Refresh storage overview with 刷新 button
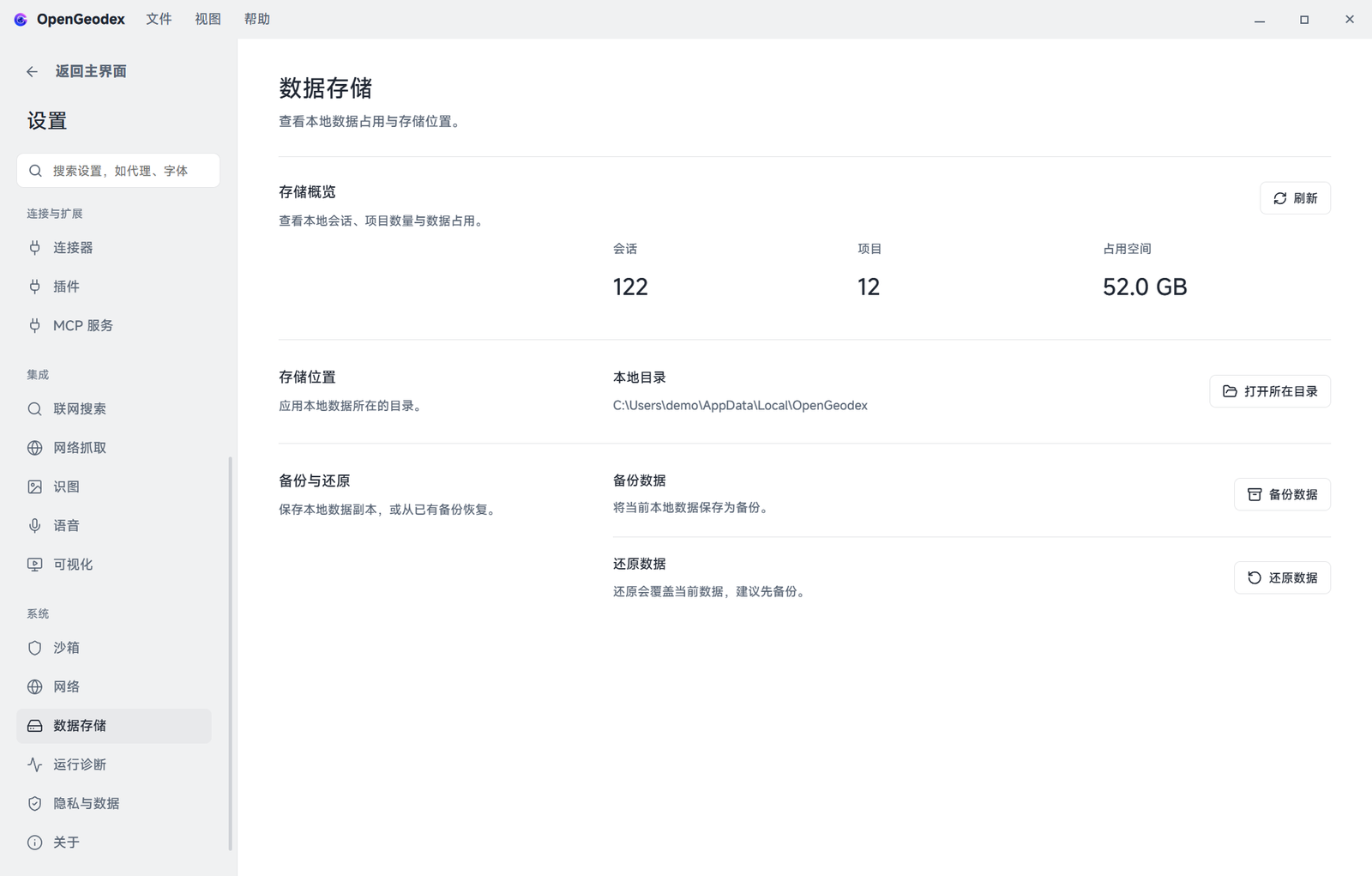 coord(1295,198)
